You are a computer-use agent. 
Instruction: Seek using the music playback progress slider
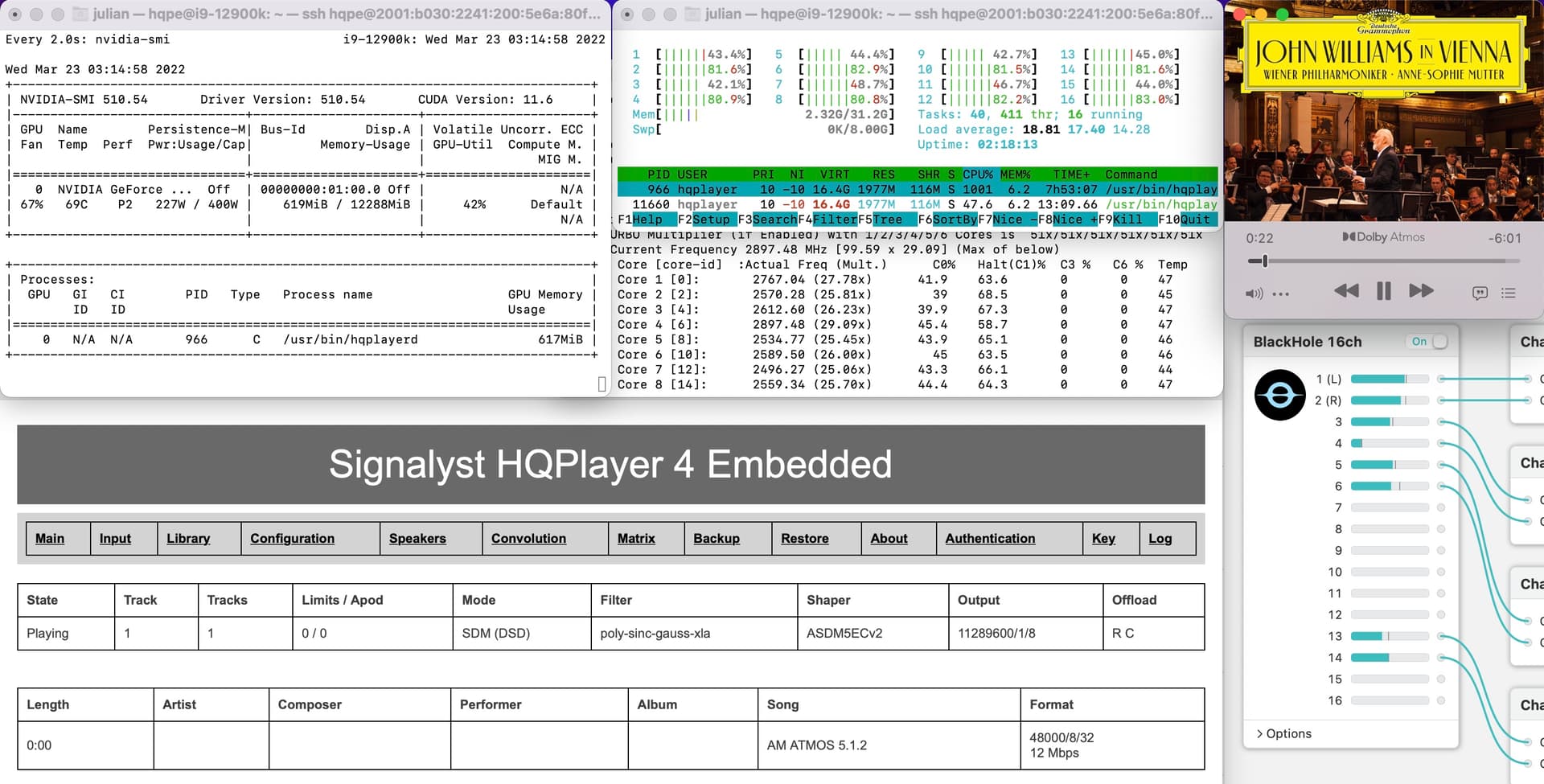coord(1383,261)
